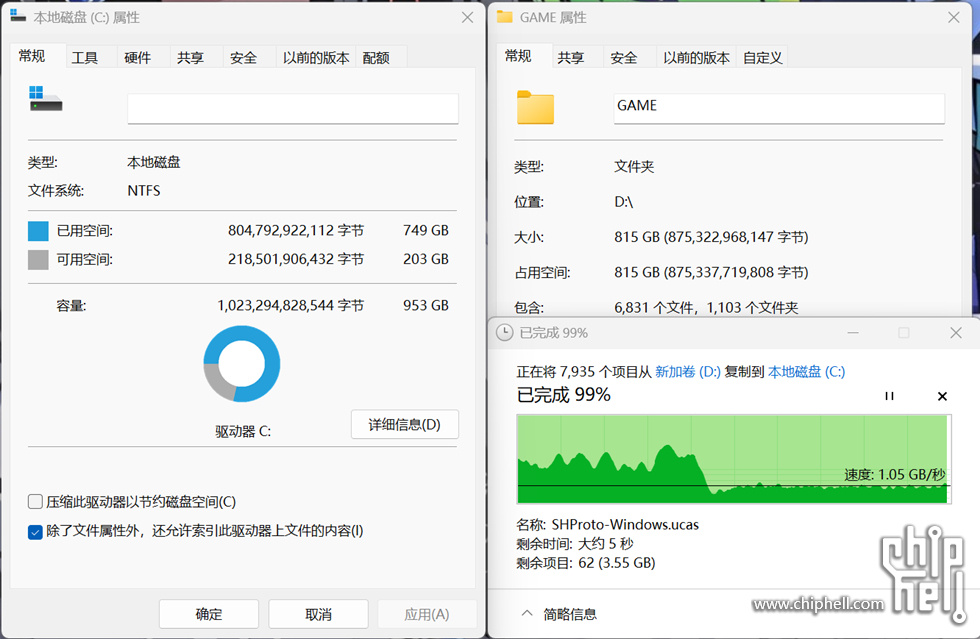Open the 硬件 tab
The width and height of the screenshot is (980, 639).
pos(138,58)
